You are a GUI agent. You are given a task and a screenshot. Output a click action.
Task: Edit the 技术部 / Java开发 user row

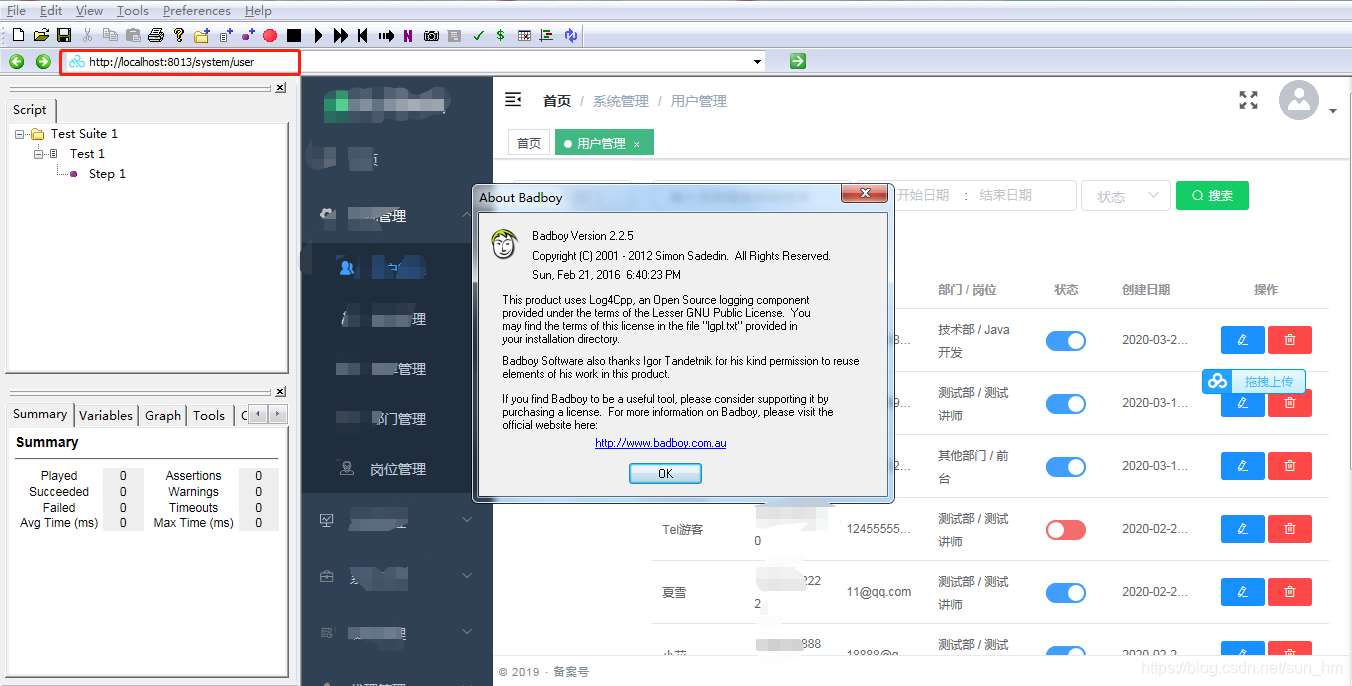(1243, 340)
